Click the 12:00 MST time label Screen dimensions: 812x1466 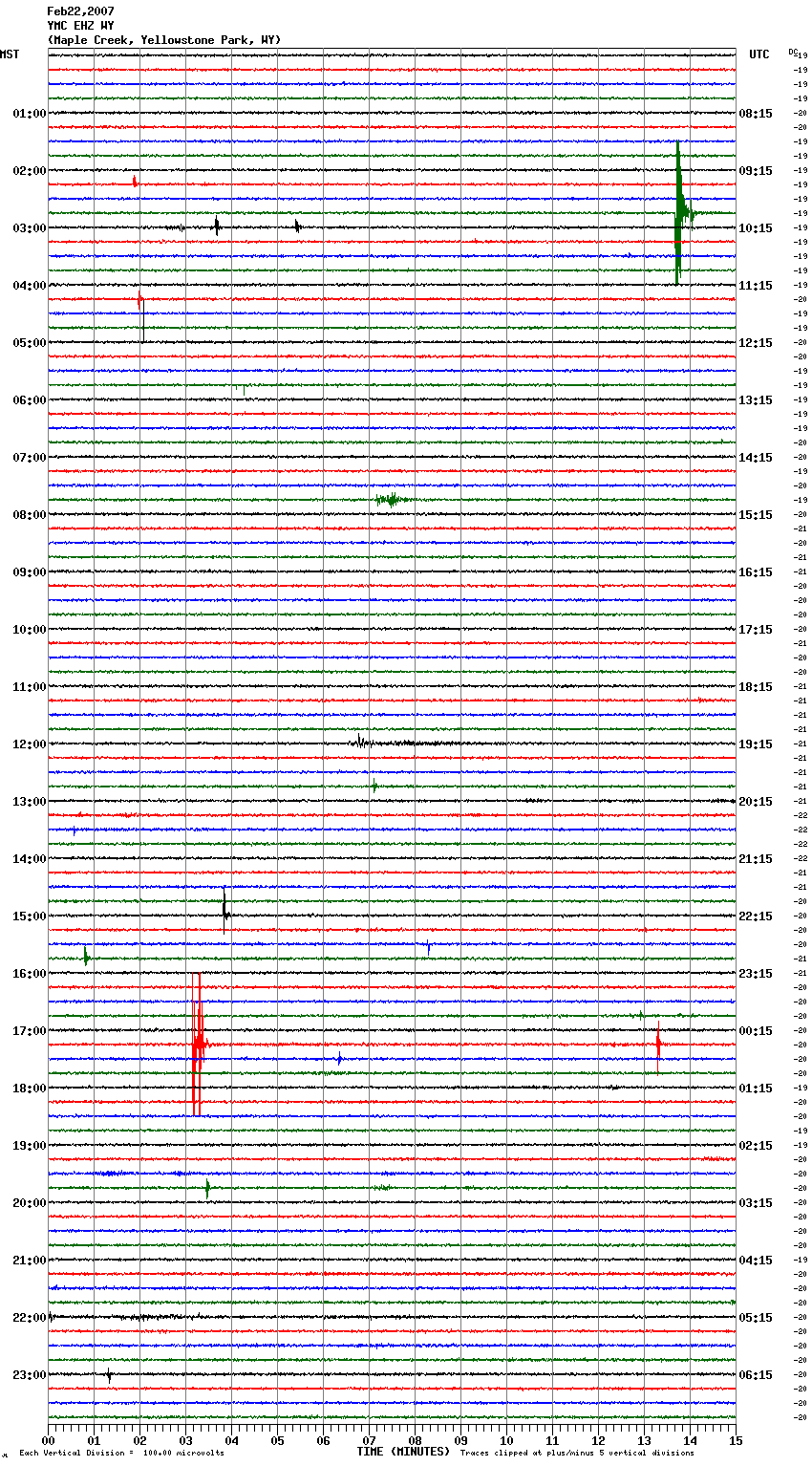coord(29,744)
